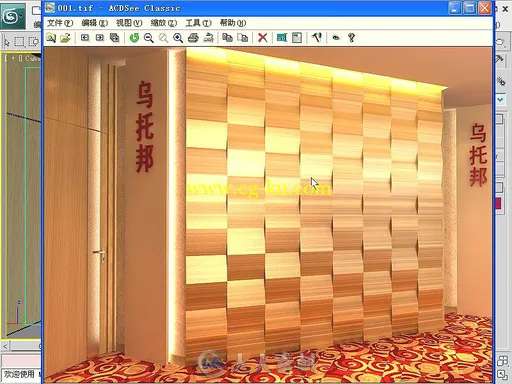The height and width of the screenshot is (384, 512).
Task: Click the zoom region icon at bottom right
Action: tap(502, 375)
